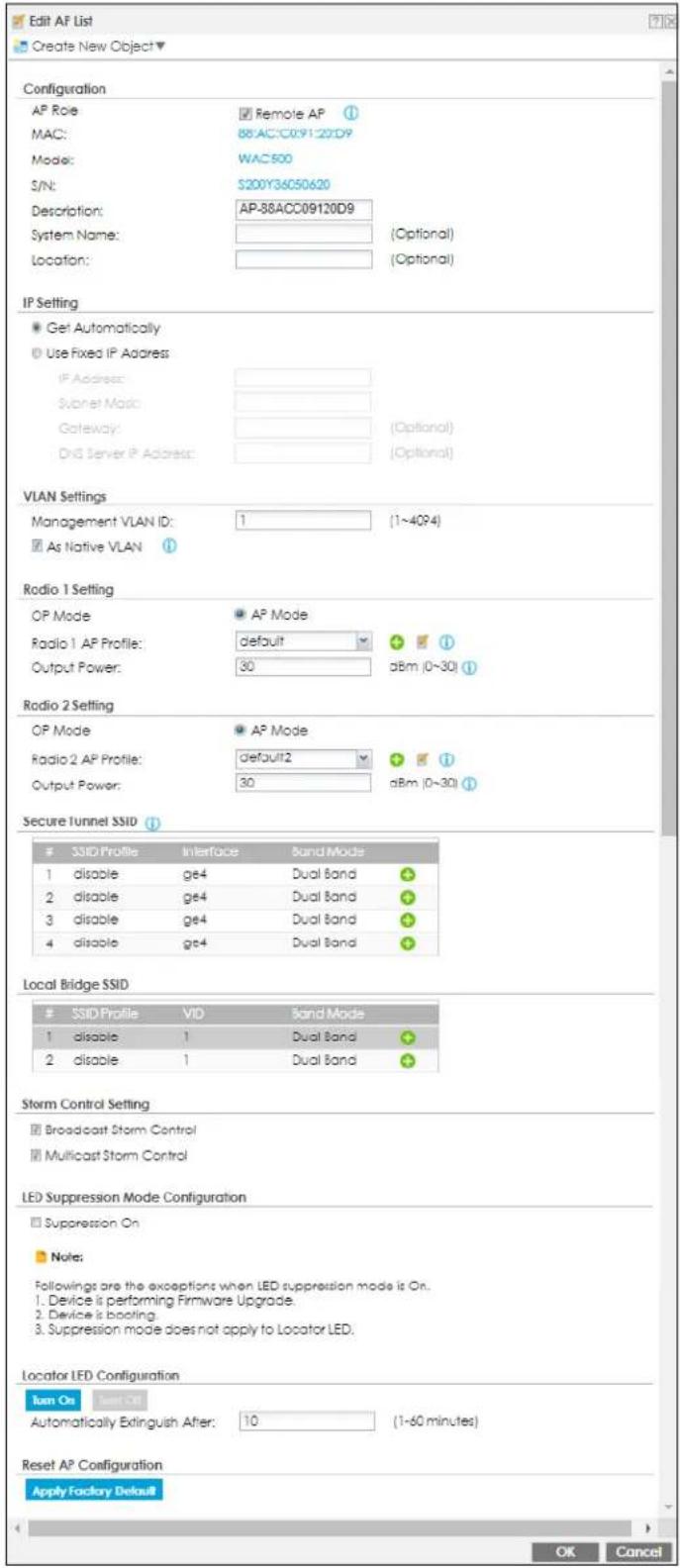
Task: Click Automatically Extinguish After field
Action: [308, 1421]
